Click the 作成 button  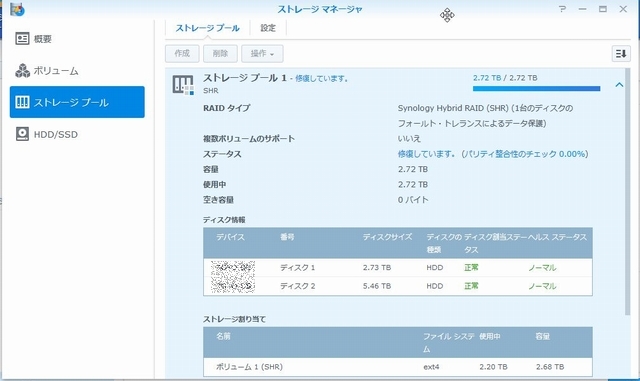click(x=182, y=53)
